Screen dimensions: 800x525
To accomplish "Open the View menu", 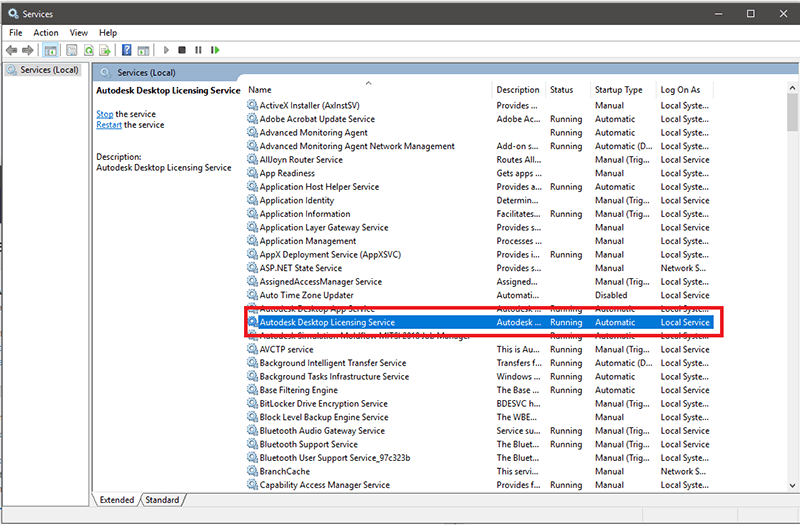I will click(79, 33).
